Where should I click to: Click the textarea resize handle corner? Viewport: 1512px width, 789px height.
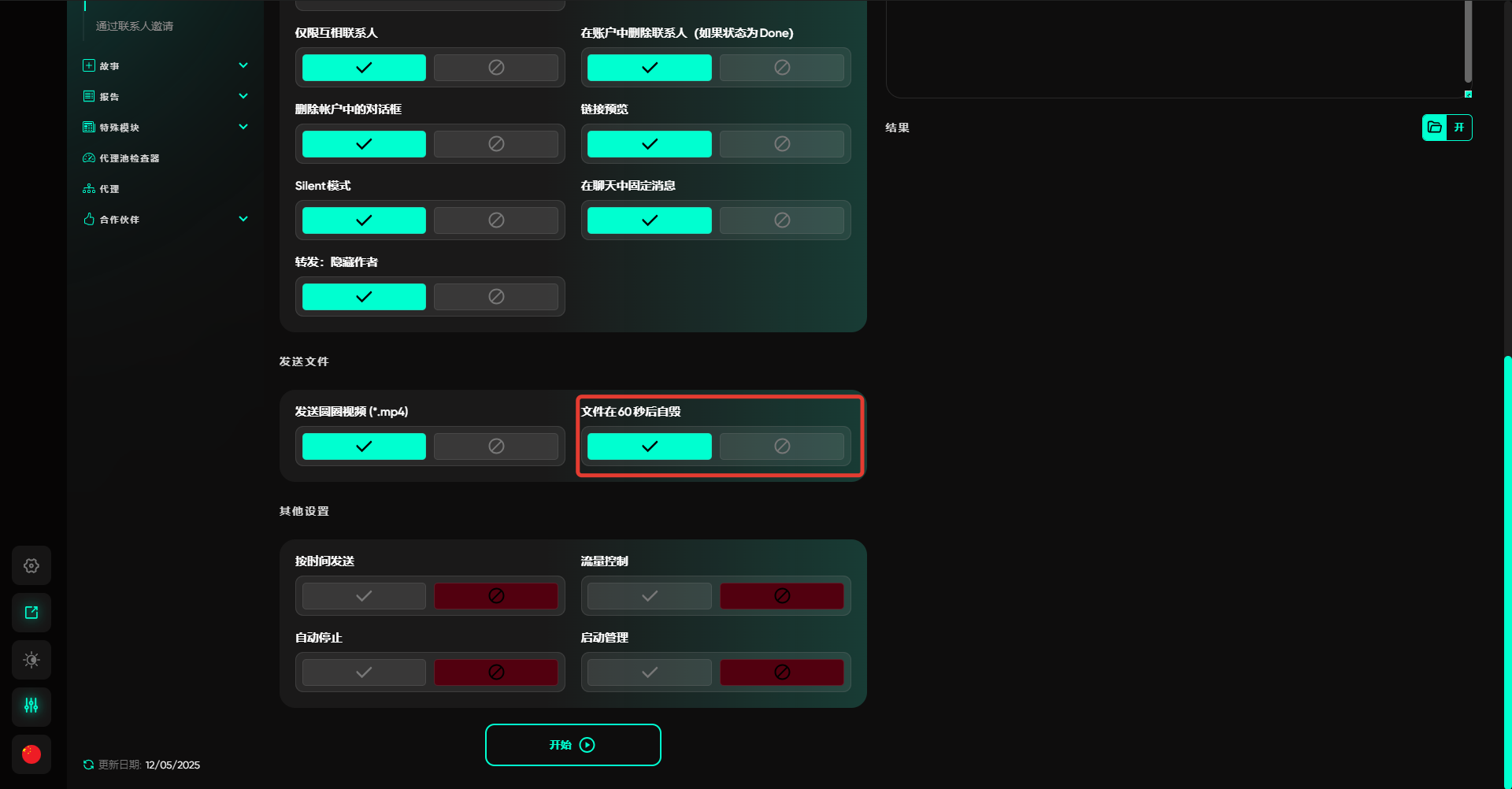click(x=1468, y=94)
